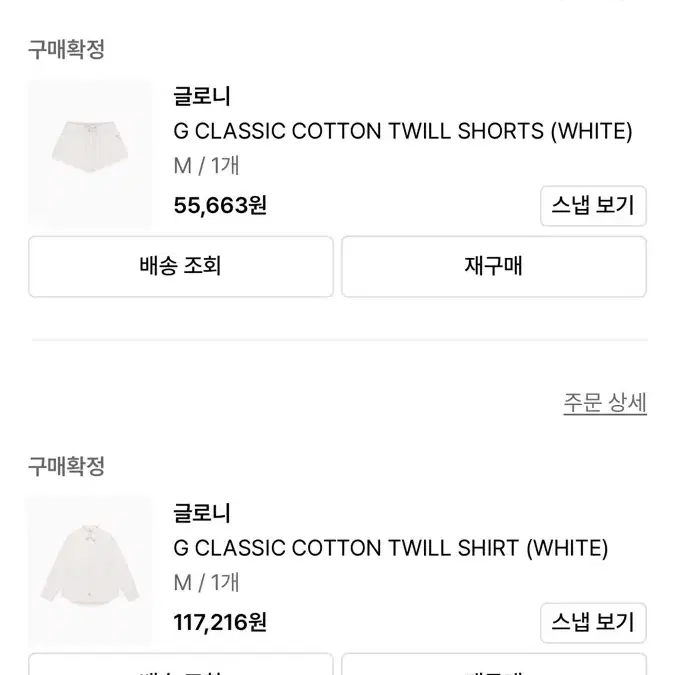Image resolution: width=675 pixels, height=675 pixels.
Task: Click the M / 1개 option under shirt
Action: pyautogui.click(x=206, y=583)
